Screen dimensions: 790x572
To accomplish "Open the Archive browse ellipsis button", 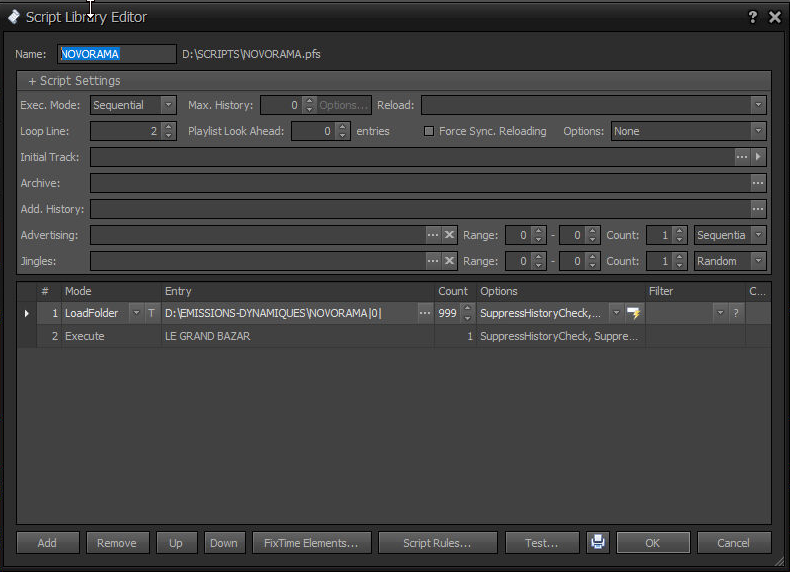I will coord(758,183).
